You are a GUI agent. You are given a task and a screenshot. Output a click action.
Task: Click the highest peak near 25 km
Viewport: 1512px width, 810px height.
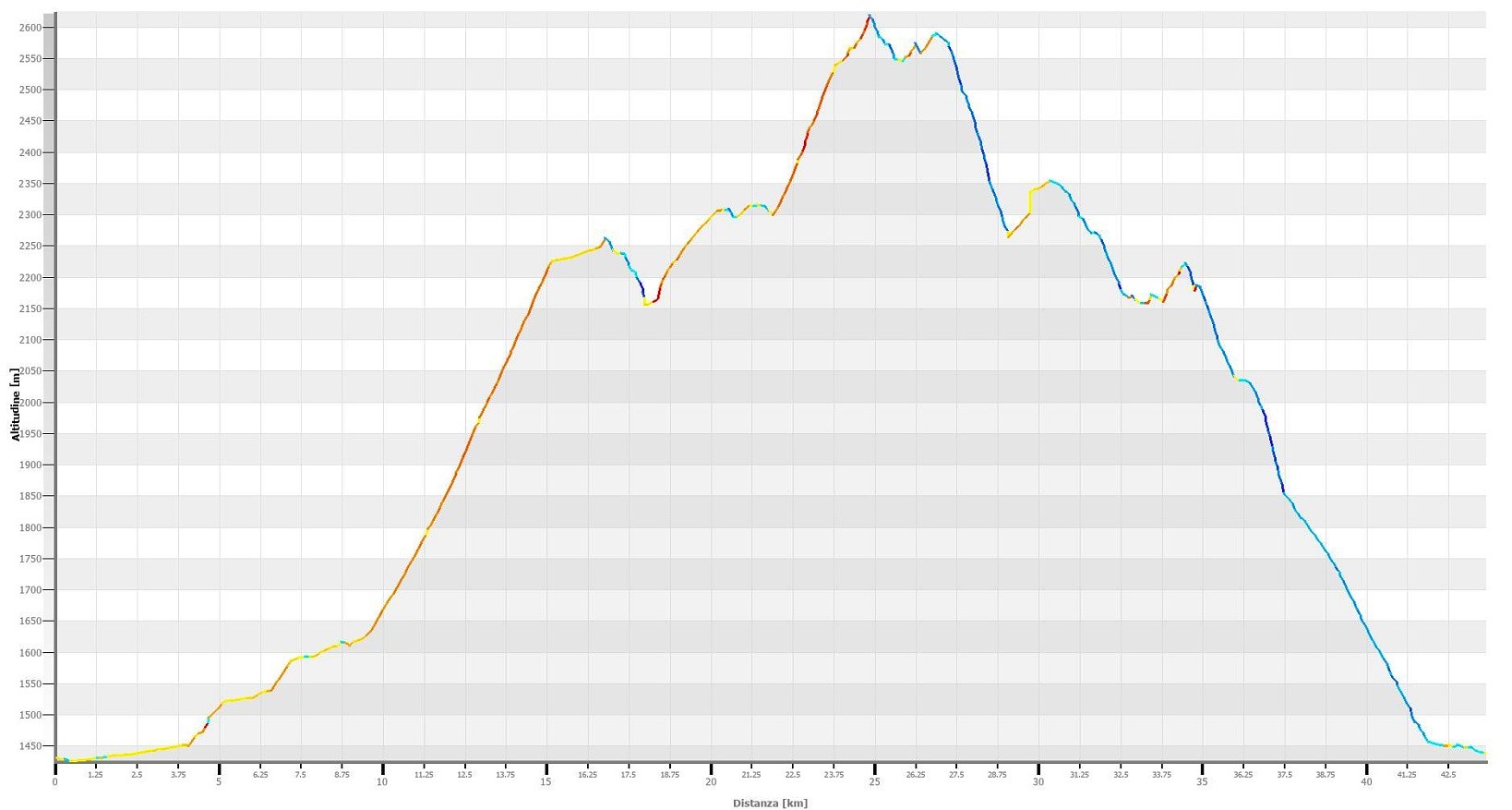[870, 16]
